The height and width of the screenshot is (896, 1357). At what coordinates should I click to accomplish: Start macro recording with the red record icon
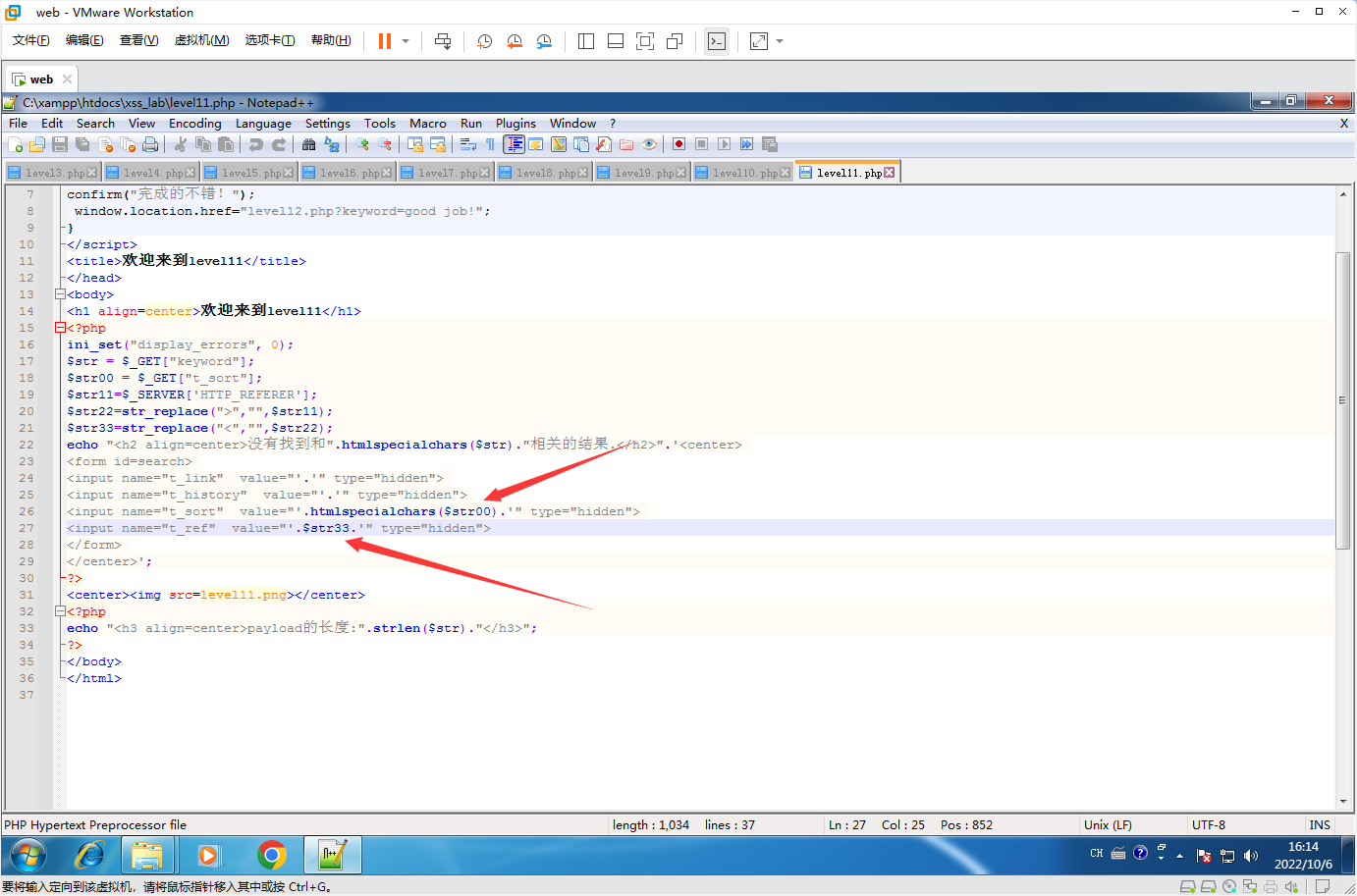tap(678, 144)
